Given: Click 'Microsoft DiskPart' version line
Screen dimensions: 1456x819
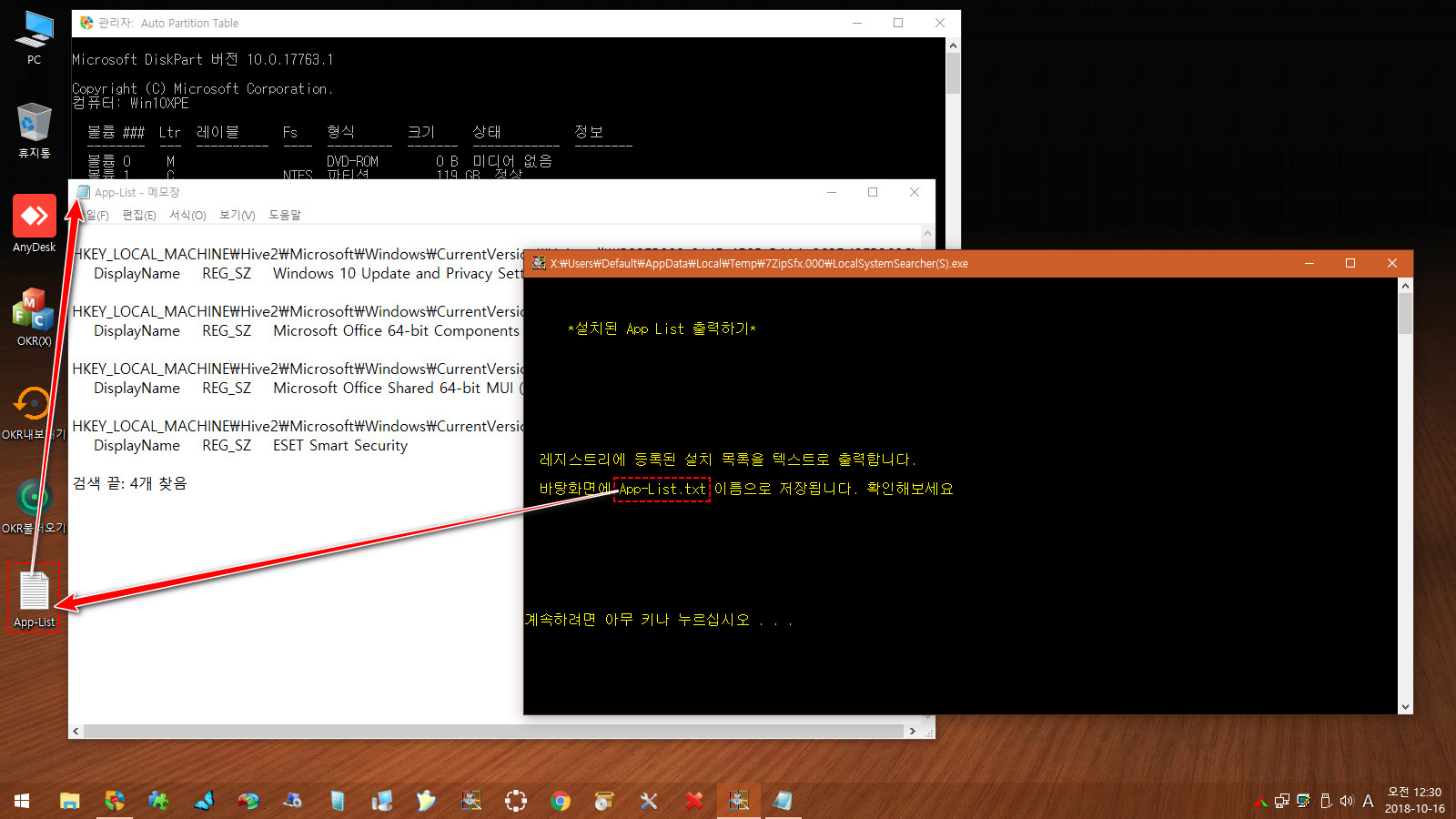Looking at the screenshot, I should [203, 59].
